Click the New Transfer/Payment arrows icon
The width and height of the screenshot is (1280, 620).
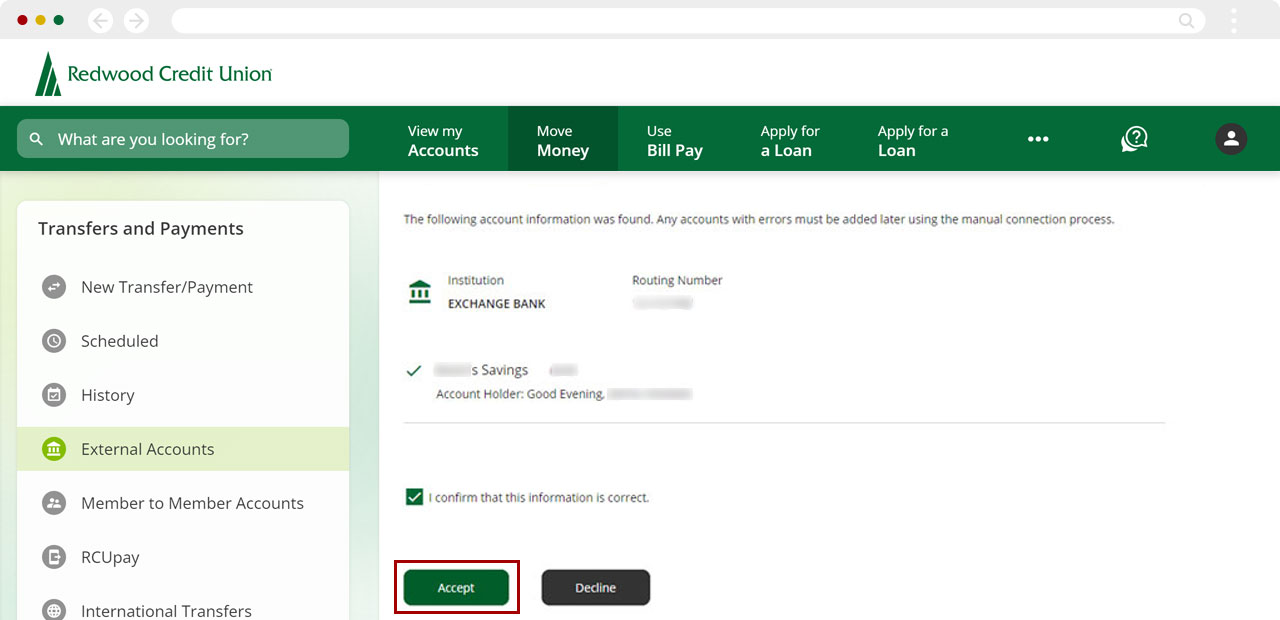(x=54, y=287)
